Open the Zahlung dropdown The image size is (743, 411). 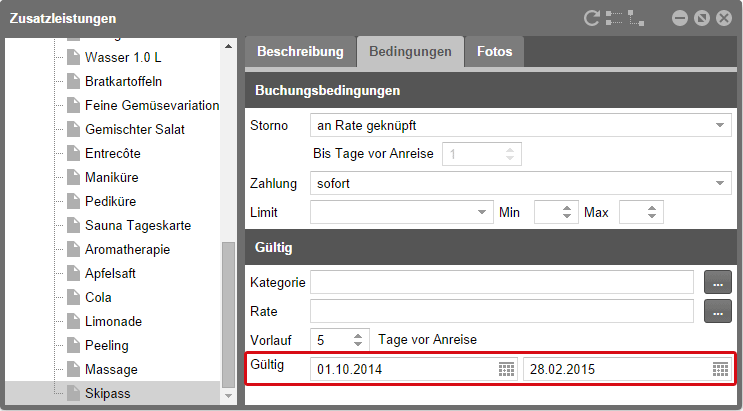(x=721, y=184)
